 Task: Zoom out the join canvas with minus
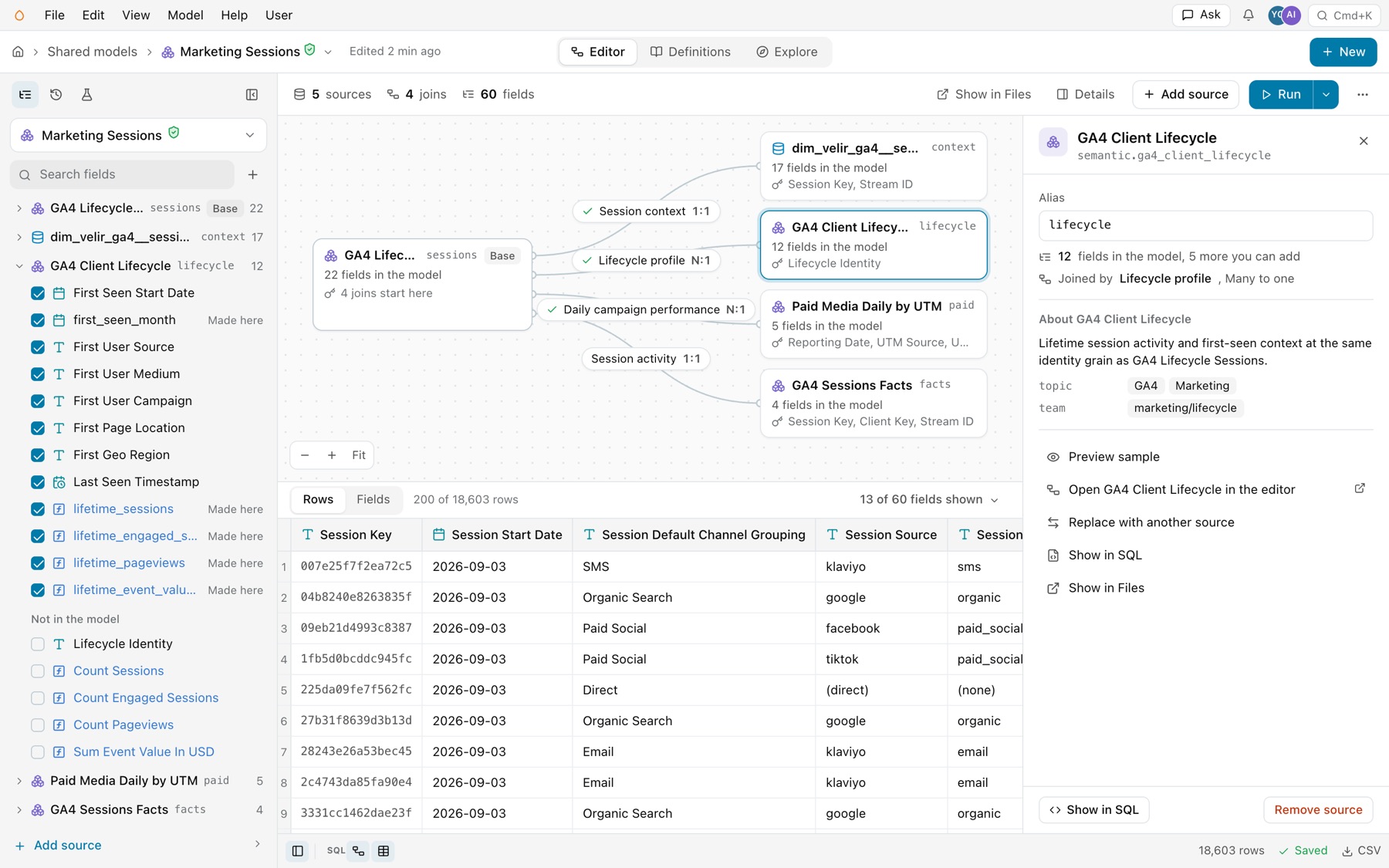tap(305, 455)
